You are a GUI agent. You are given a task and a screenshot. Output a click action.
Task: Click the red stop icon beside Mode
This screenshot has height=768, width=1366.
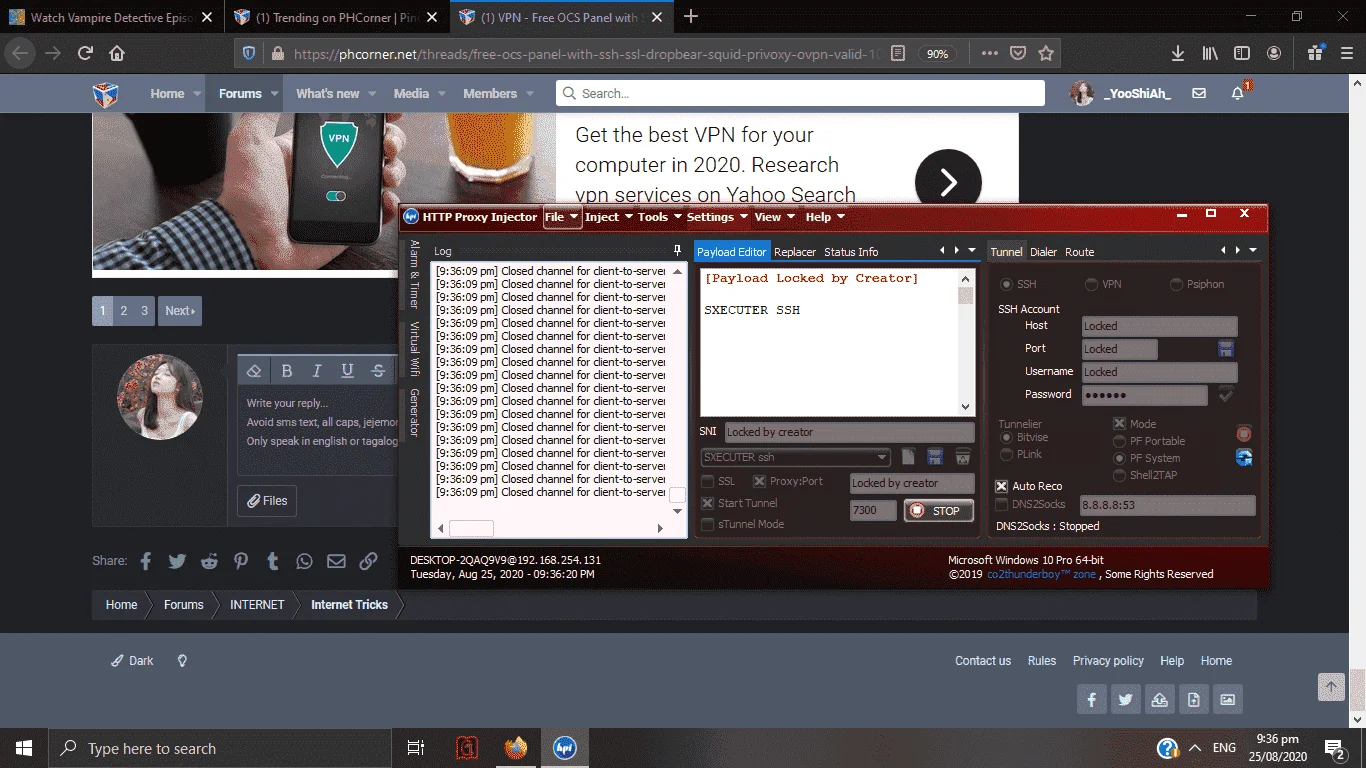tap(1244, 434)
